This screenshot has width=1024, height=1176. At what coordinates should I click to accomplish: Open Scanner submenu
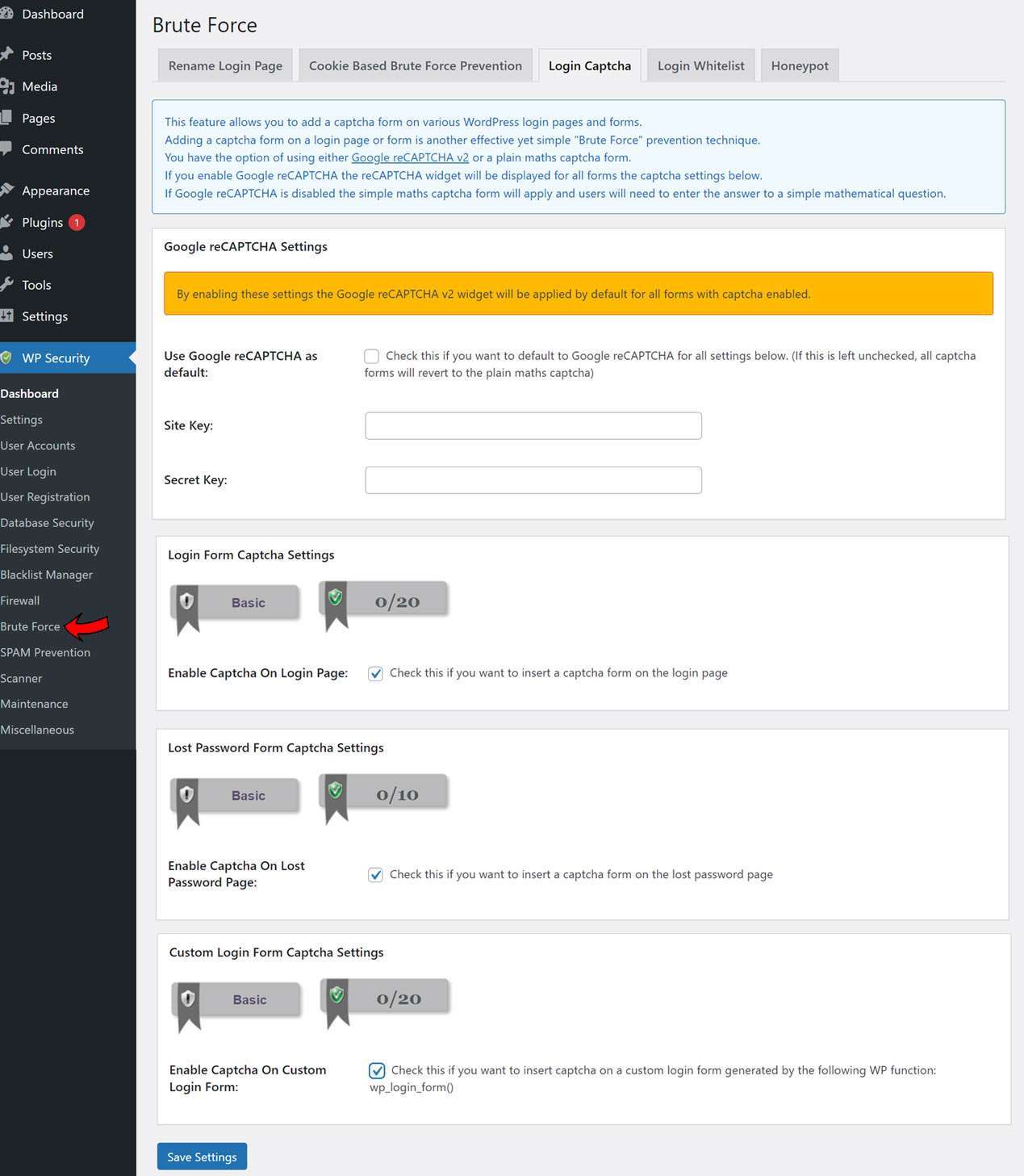click(21, 678)
